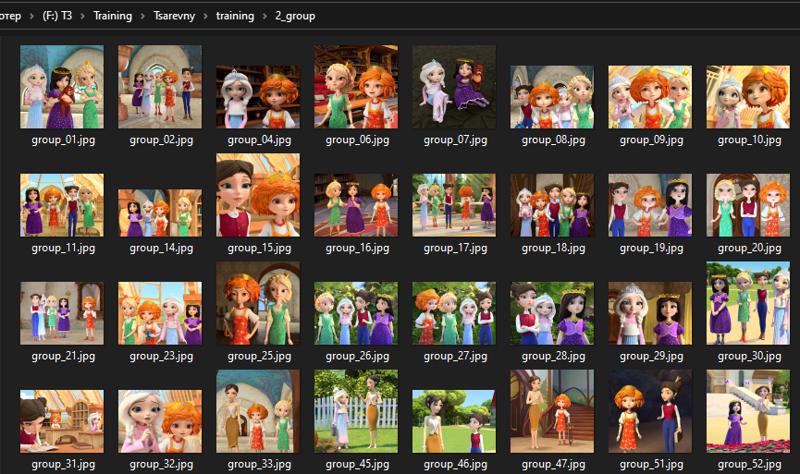This screenshot has height=474, width=800.
Task: Select the group_51.jpg thumbnail
Action: click(x=650, y=411)
